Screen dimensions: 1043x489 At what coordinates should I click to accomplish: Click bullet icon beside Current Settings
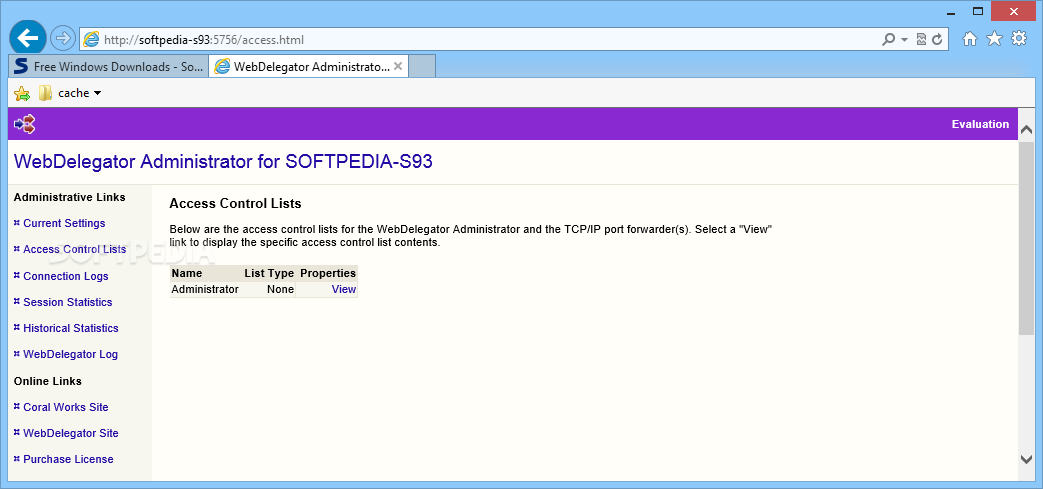(17, 223)
